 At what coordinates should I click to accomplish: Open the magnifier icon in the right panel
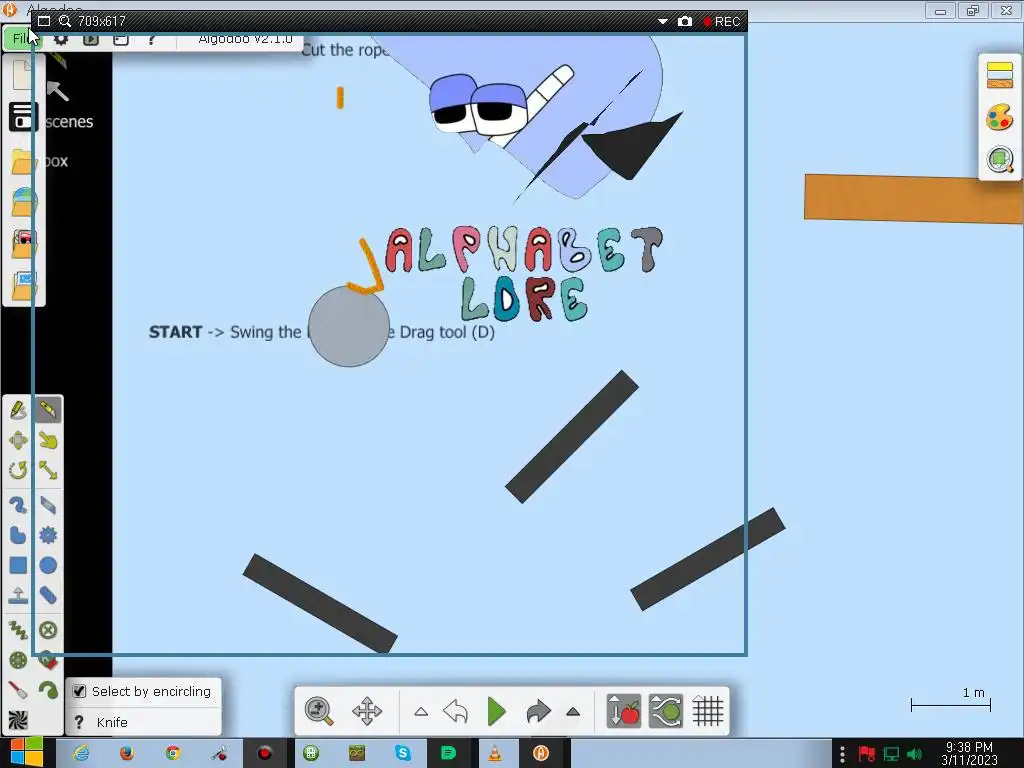click(1000, 160)
